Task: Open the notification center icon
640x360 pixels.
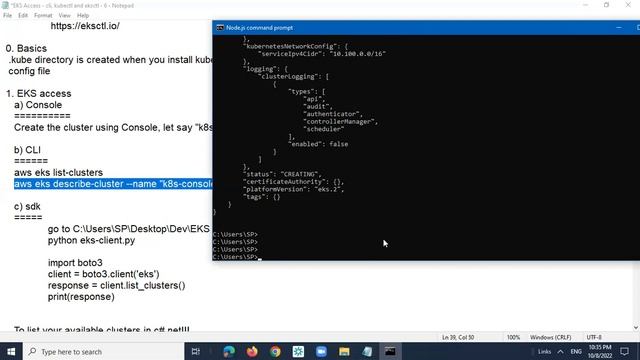Action: coord(624,351)
